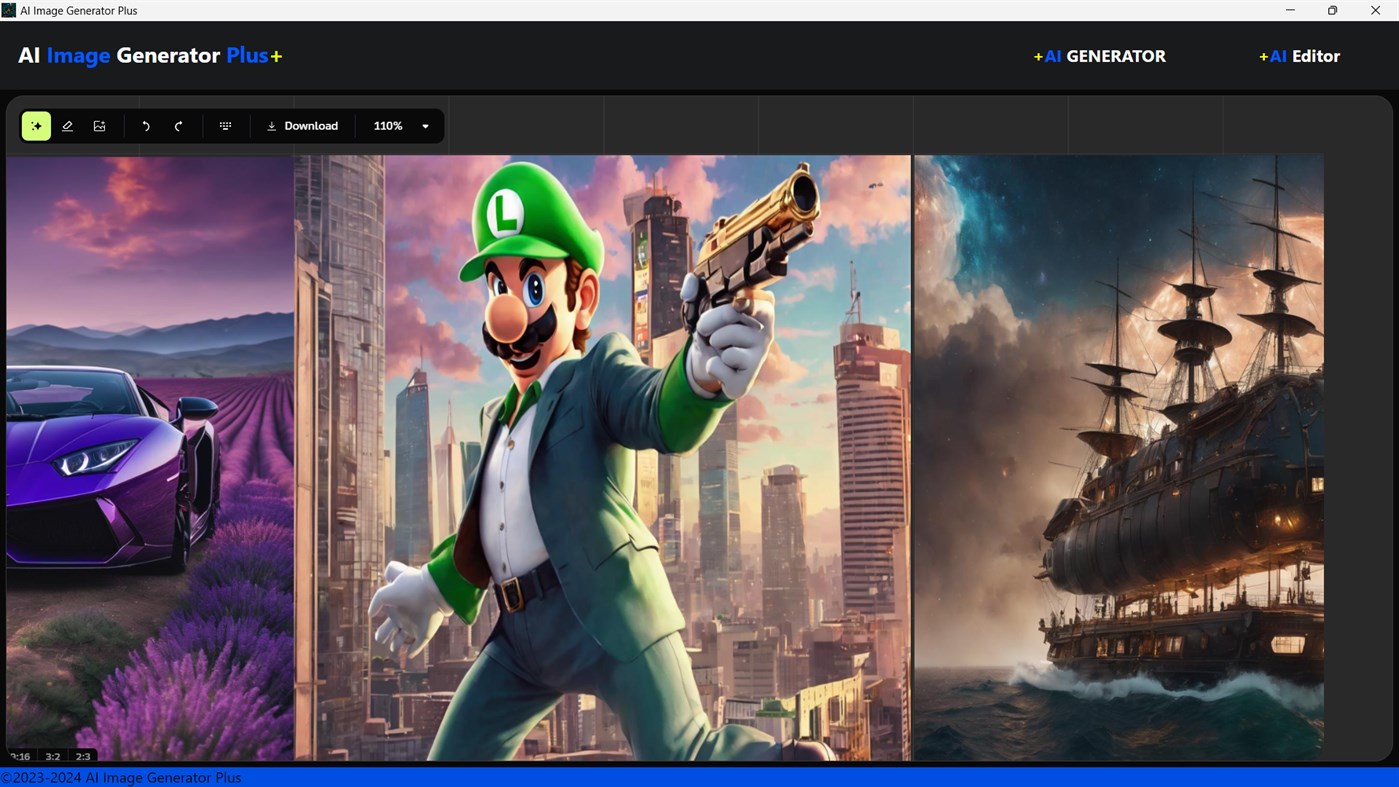The height and width of the screenshot is (787, 1399).
Task: Select the purple sports car image
Action: 150,458
